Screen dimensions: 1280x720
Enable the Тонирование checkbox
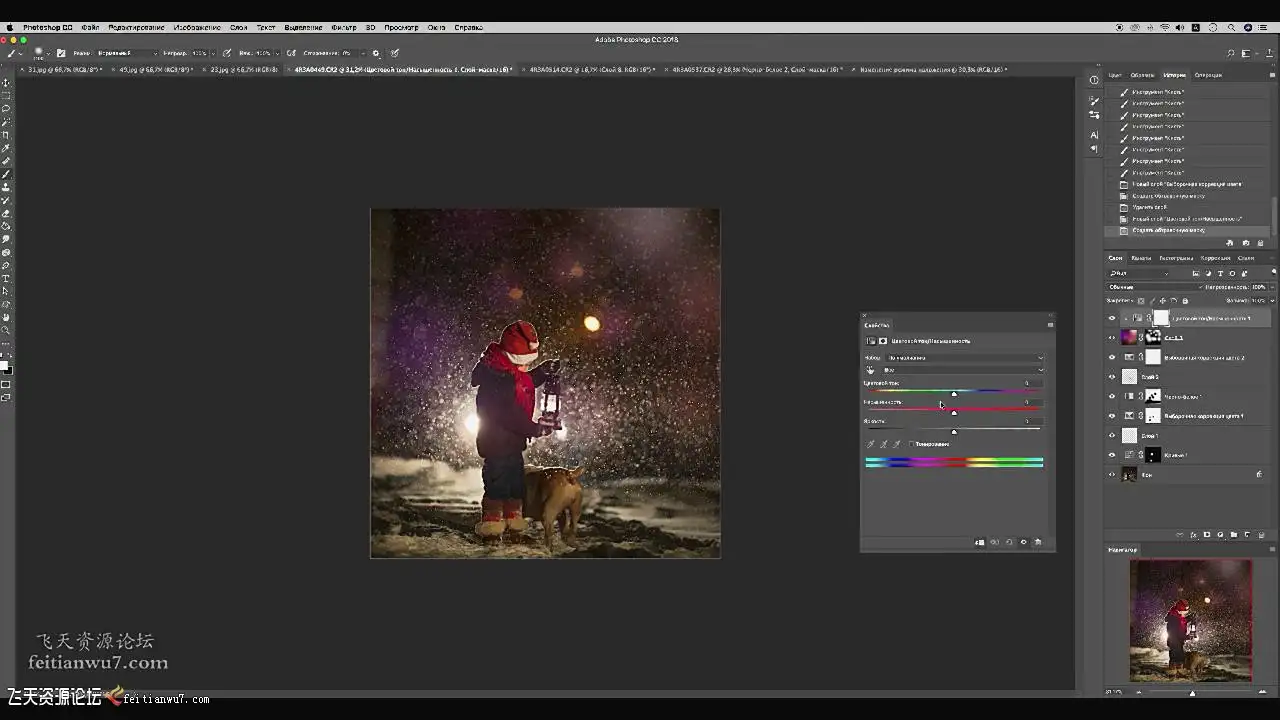click(911, 444)
